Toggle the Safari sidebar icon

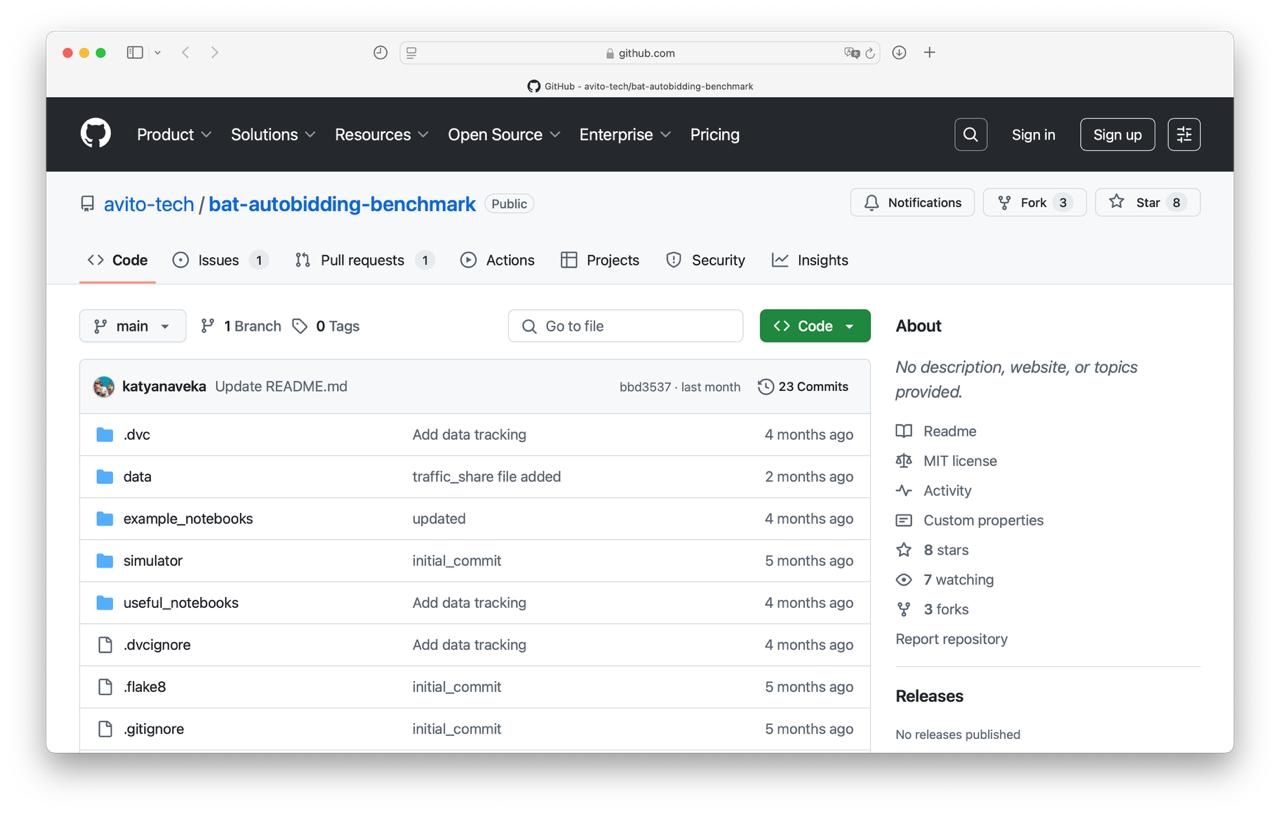pyautogui.click(x=135, y=53)
